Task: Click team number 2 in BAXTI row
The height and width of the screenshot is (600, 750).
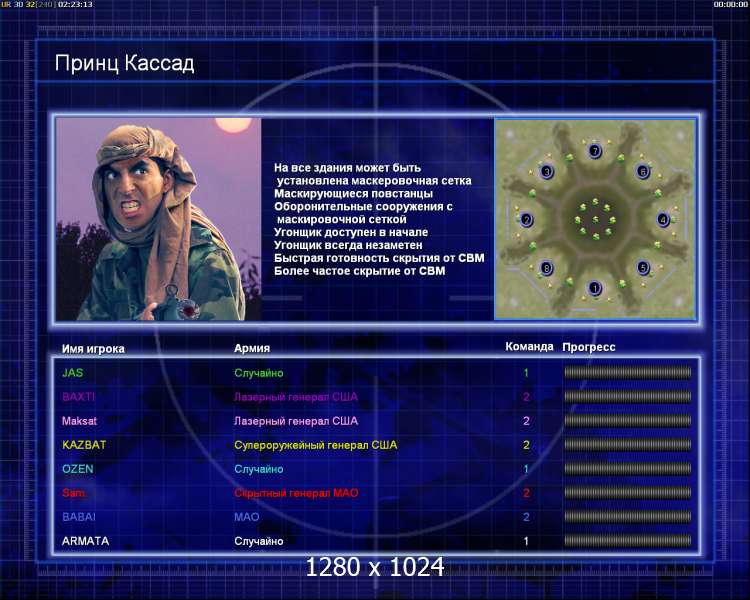Action: click(x=526, y=397)
